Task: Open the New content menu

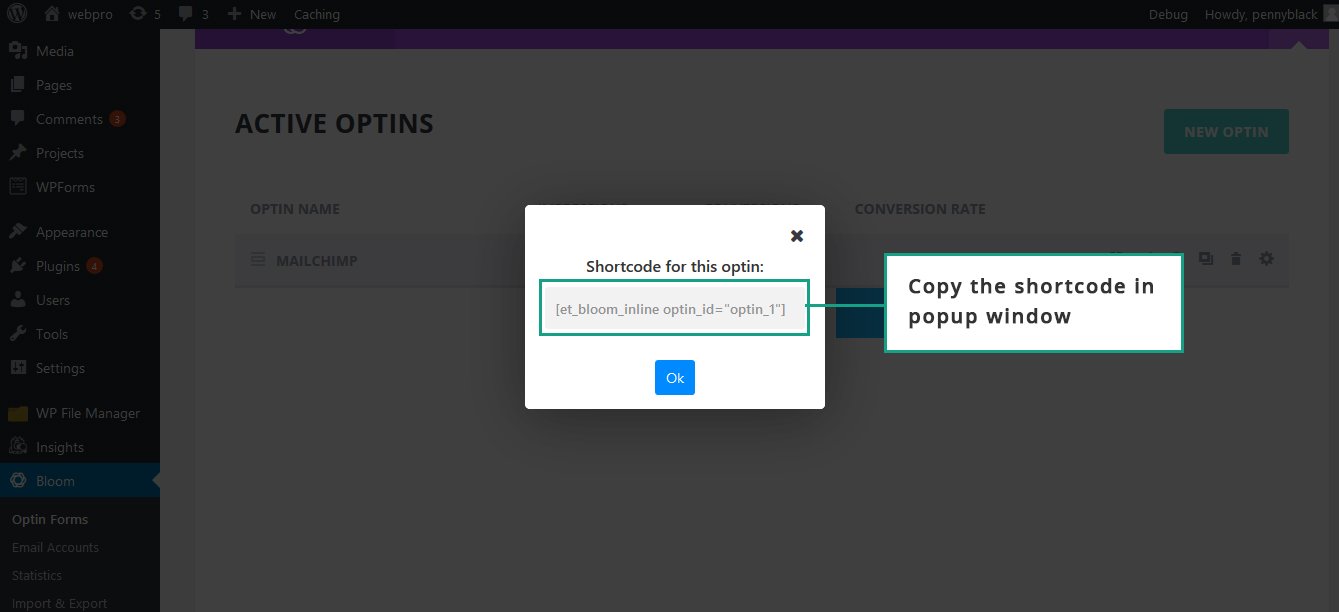Action: click(x=251, y=14)
